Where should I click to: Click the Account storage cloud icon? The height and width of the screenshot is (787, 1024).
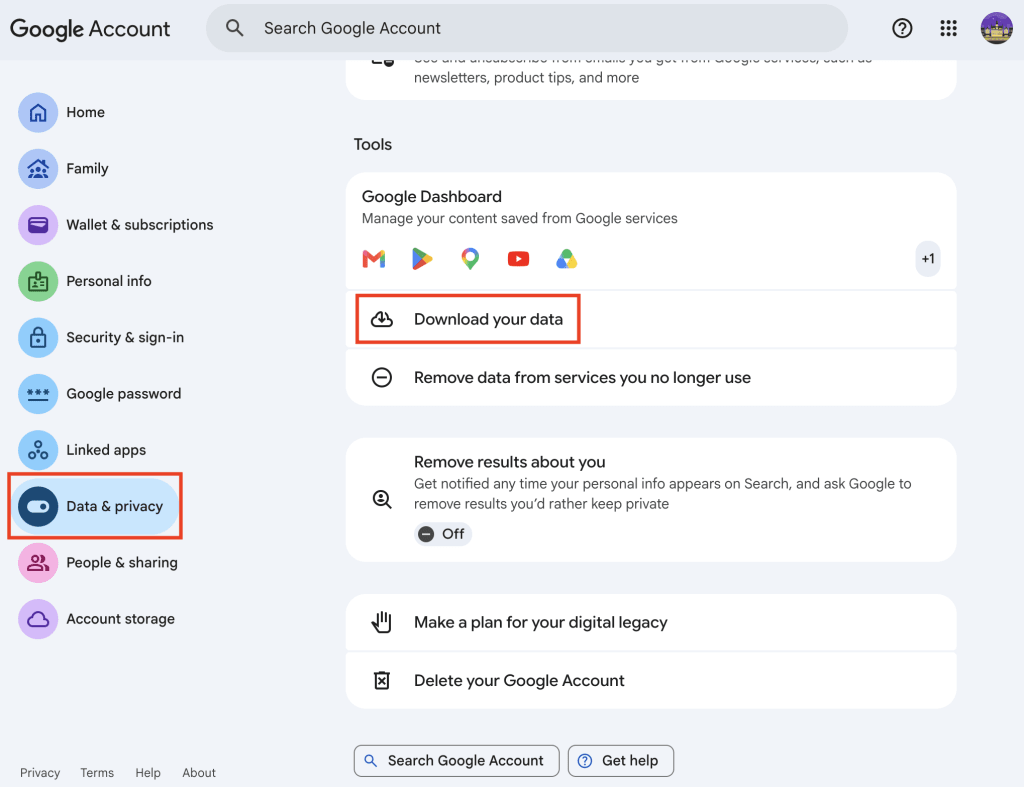38,619
